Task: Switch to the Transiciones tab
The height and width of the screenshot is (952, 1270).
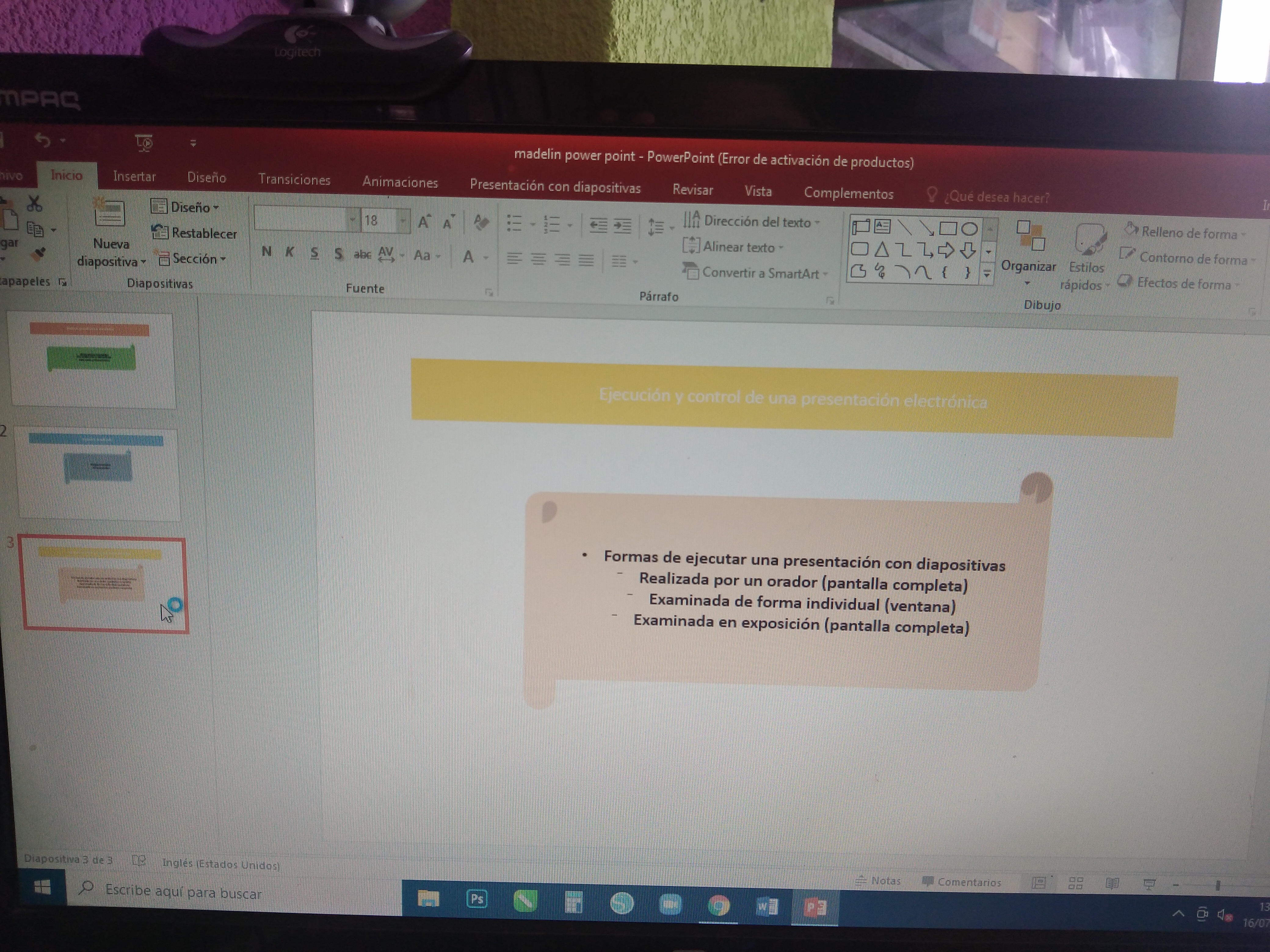Action: point(295,180)
